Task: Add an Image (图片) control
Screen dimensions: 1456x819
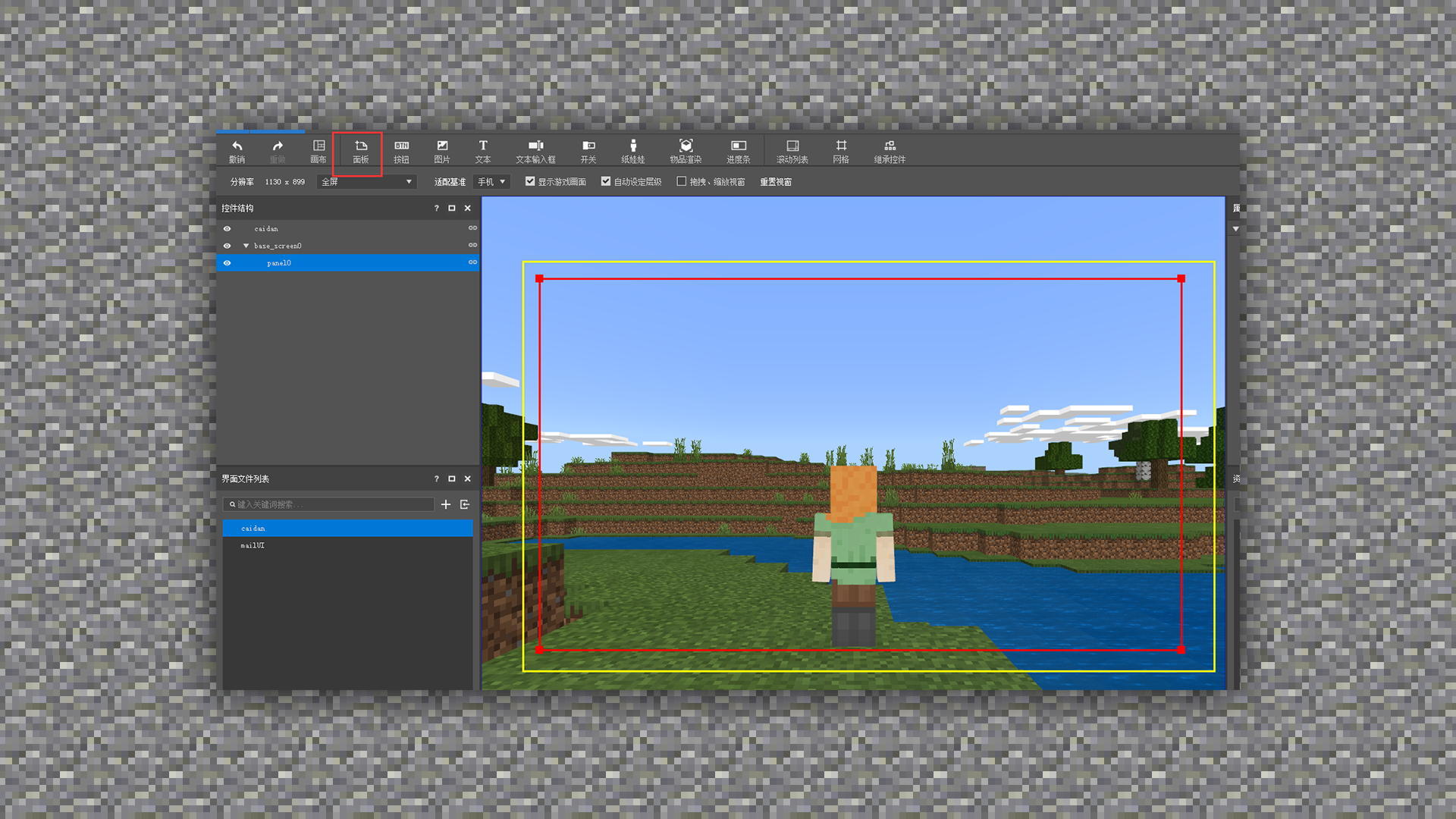Action: [x=442, y=151]
